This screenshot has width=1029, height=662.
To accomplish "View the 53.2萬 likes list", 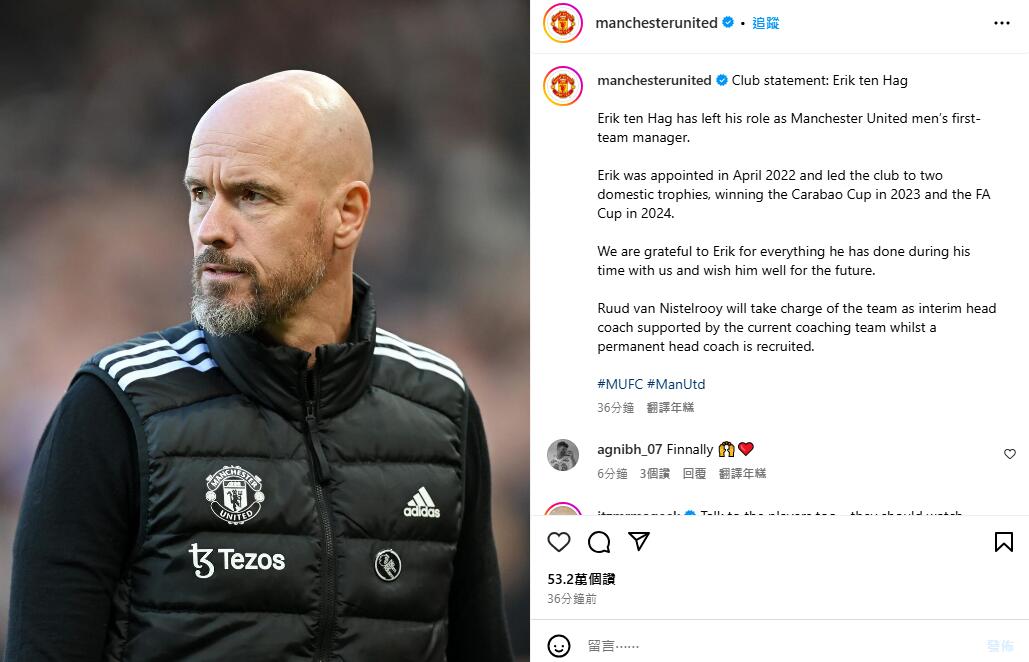I will coord(581,579).
